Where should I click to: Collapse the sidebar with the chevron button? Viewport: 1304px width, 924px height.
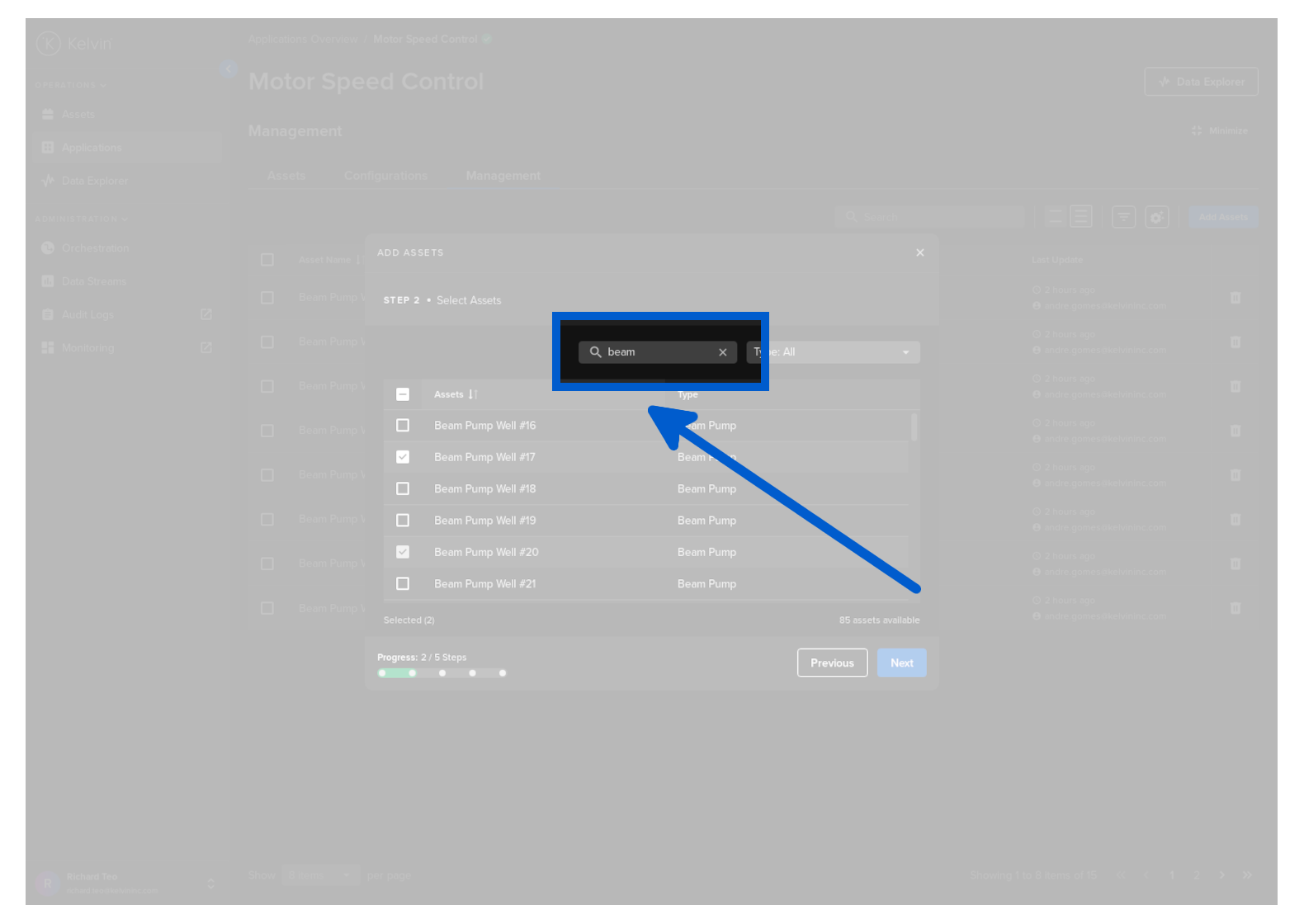tap(229, 69)
